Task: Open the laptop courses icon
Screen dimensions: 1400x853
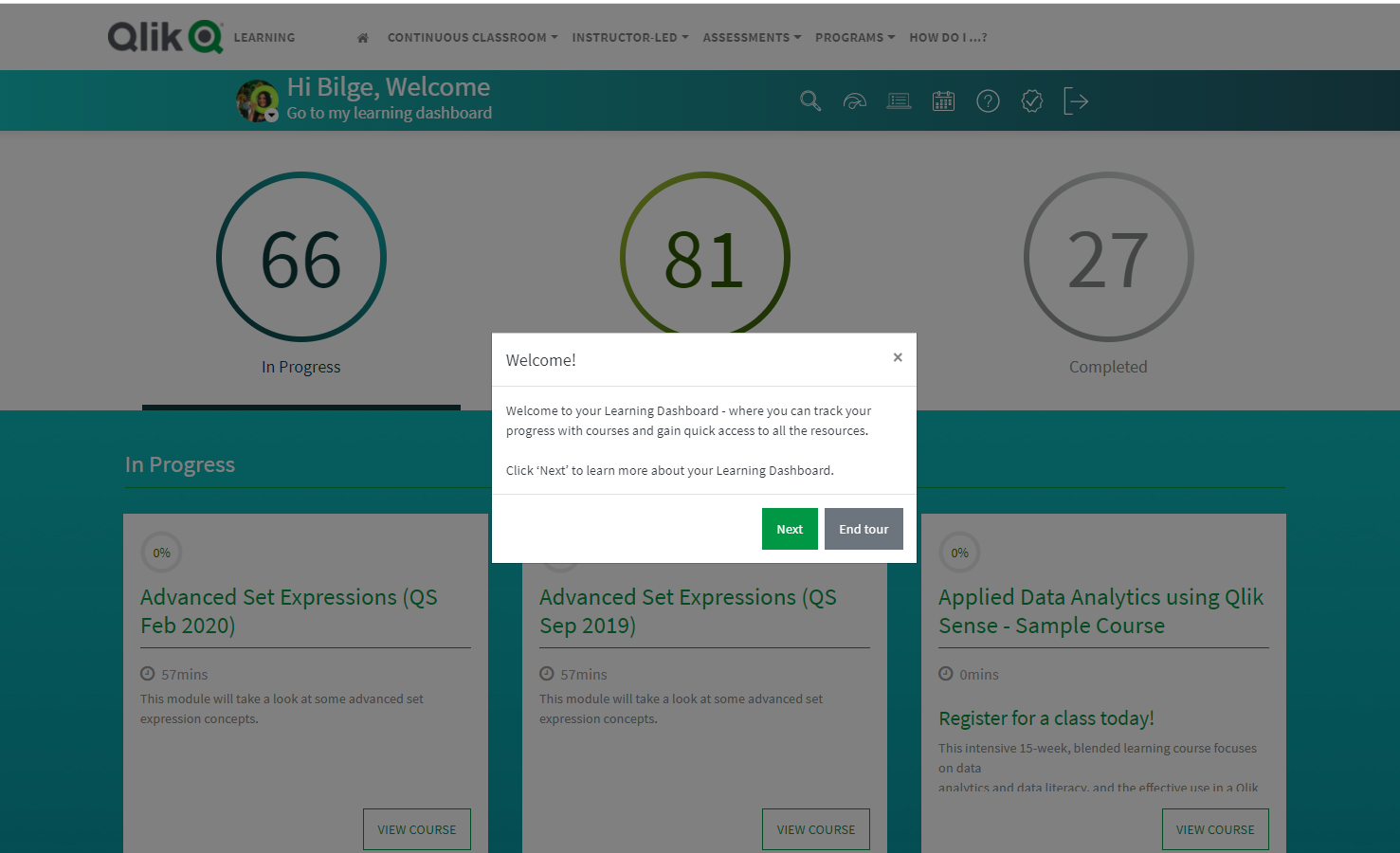Action: [x=899, y=100]
